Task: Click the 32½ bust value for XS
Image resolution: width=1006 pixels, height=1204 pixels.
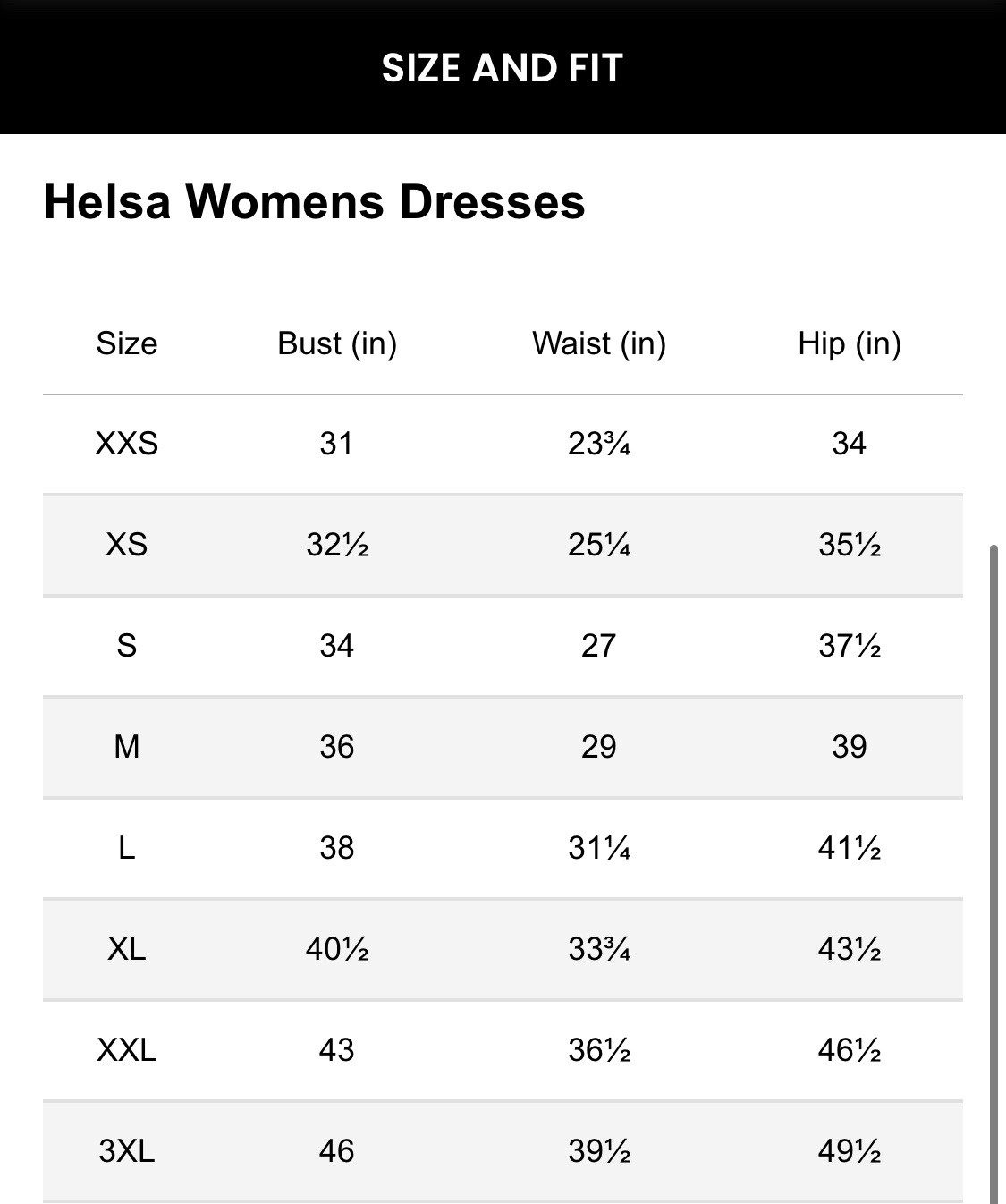Action: click(337, 545)
